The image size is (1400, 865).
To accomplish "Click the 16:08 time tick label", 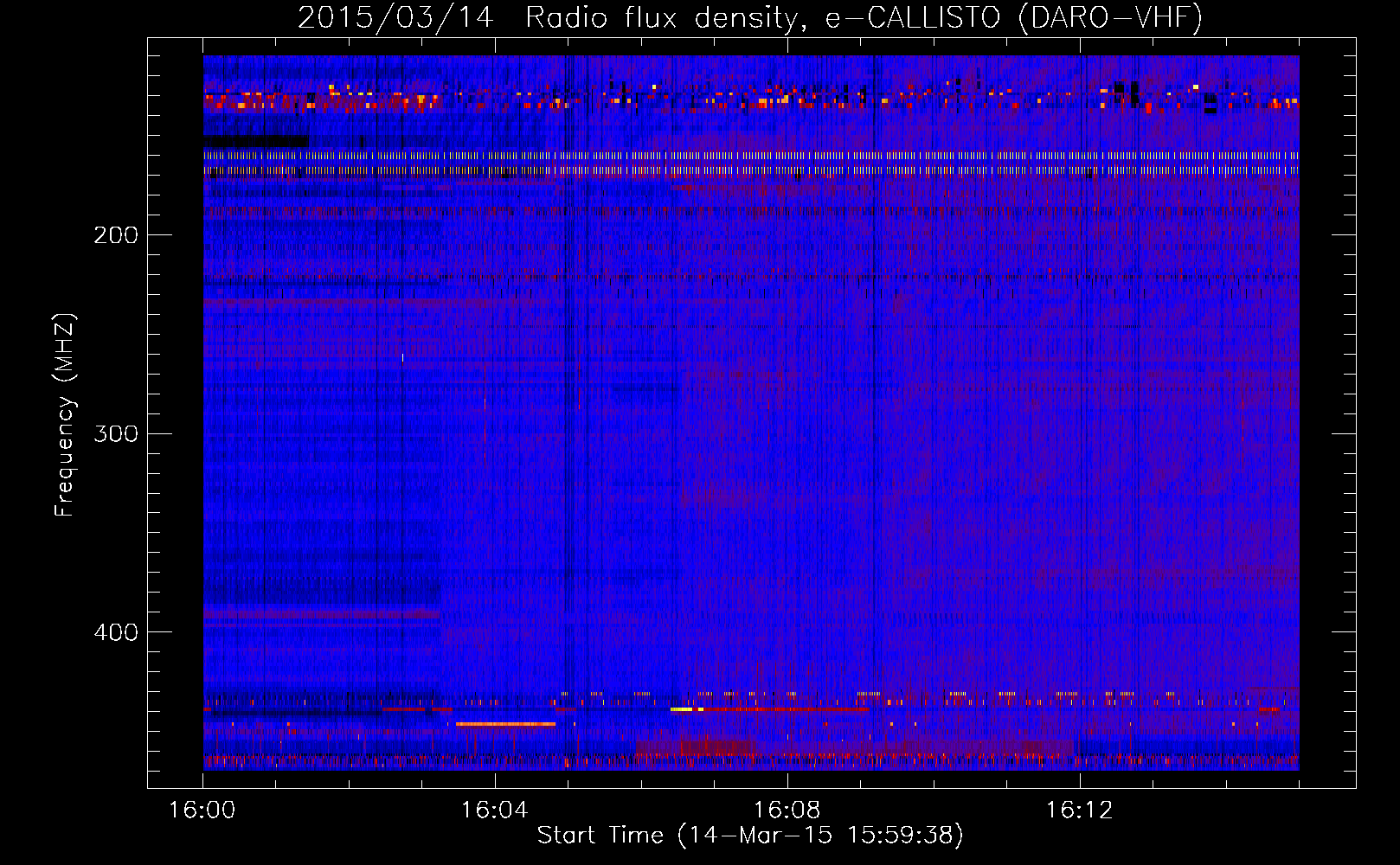I will [787, 810].
